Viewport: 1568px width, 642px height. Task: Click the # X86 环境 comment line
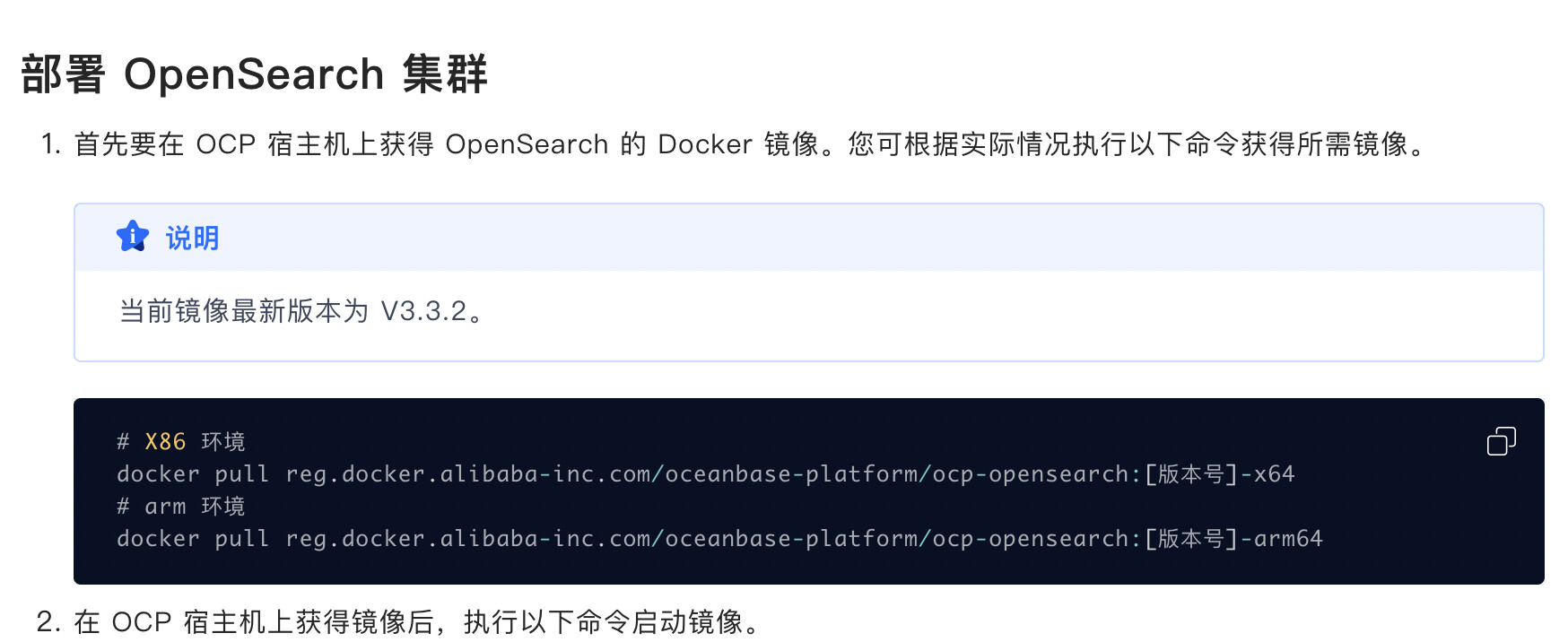[181, 442]
